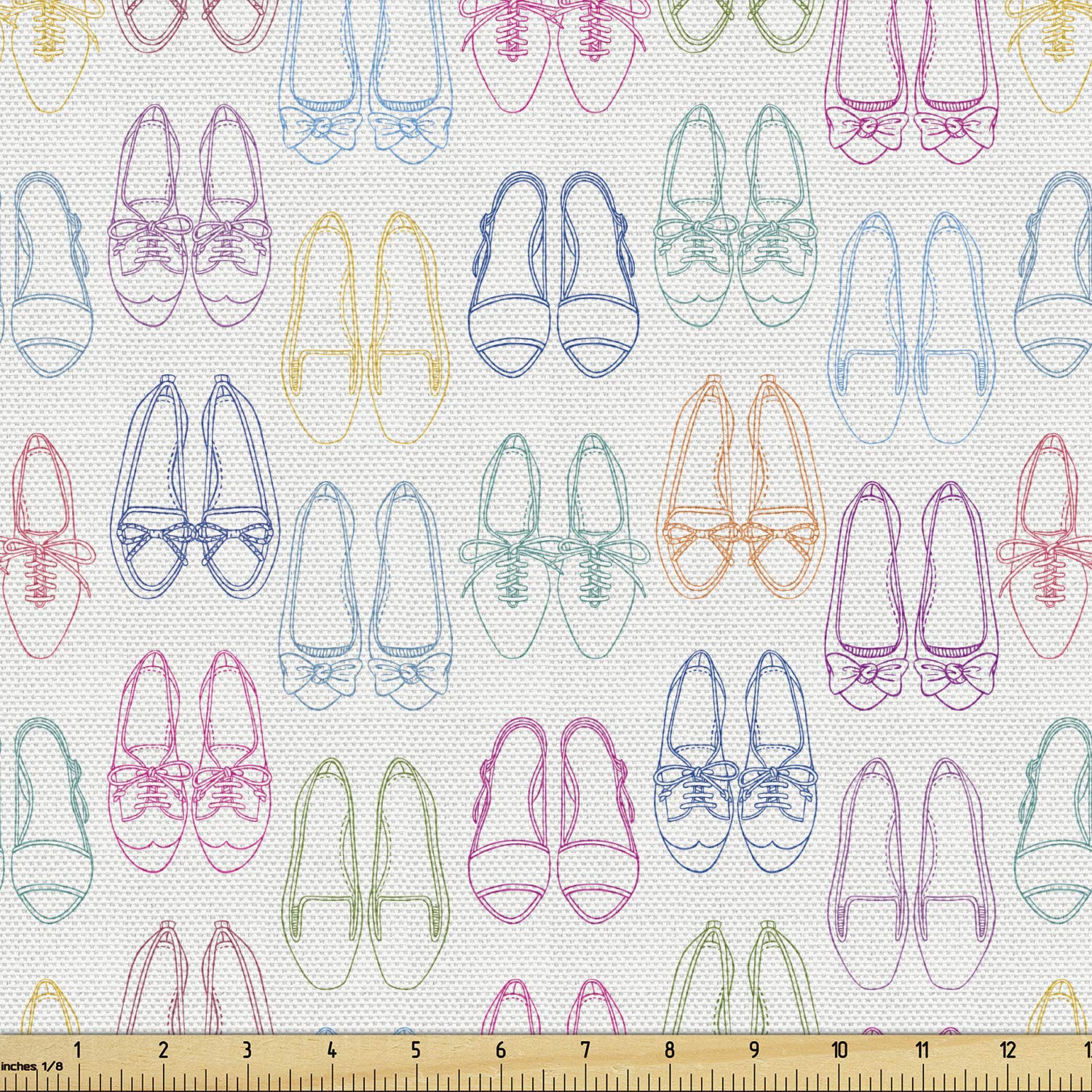
Task: Click the number 4 on the ruler
Action: tap(332, 1049)
